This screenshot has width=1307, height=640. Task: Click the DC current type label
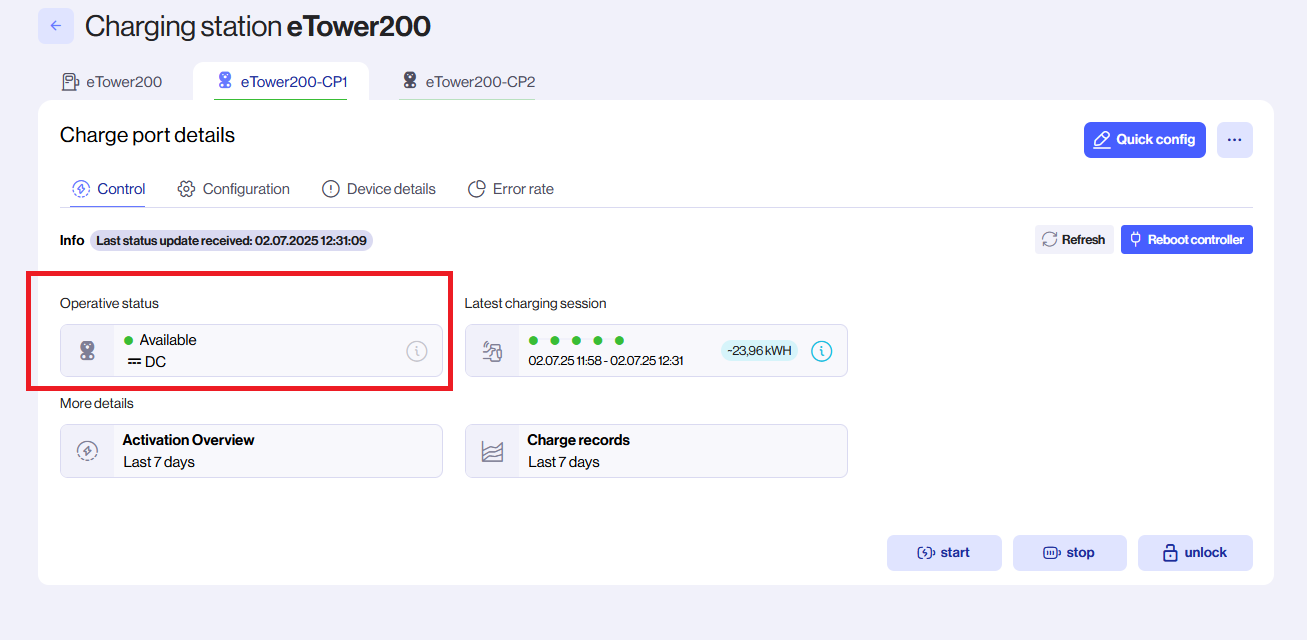(155, 362)
